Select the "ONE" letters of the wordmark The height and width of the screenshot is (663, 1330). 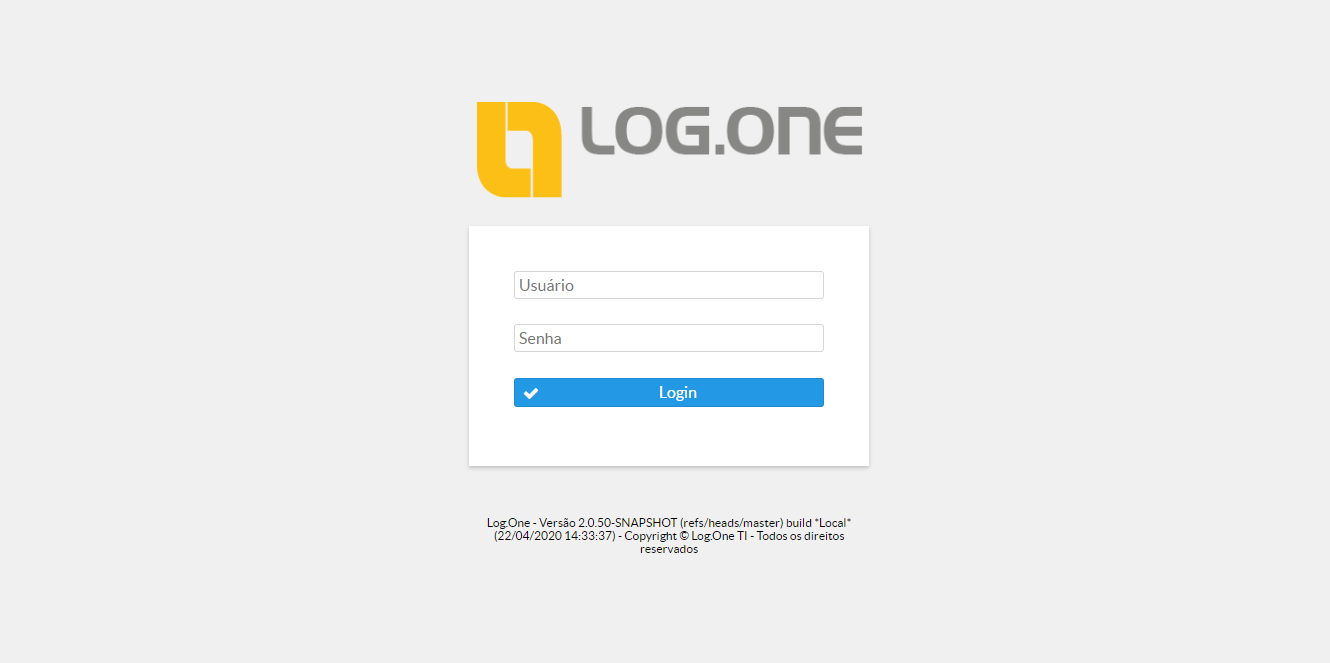coord(795,131)
